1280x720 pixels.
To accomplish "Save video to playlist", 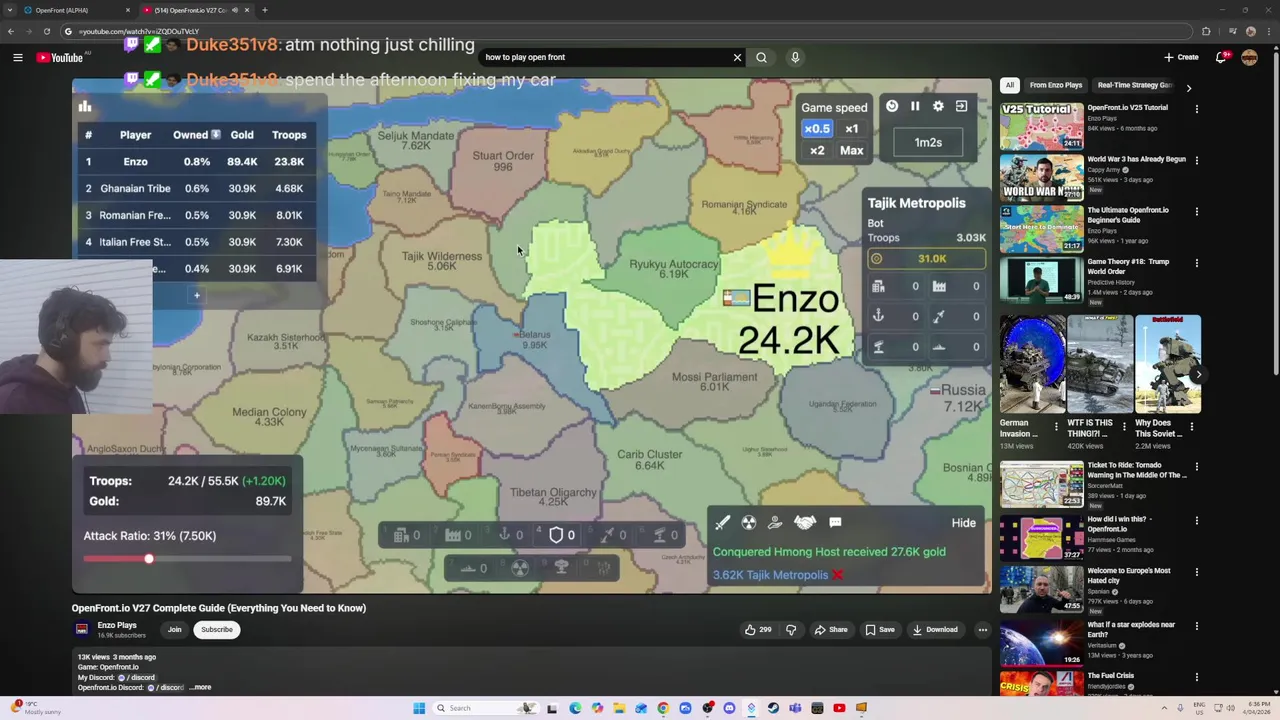I will (x=879, y=630).
